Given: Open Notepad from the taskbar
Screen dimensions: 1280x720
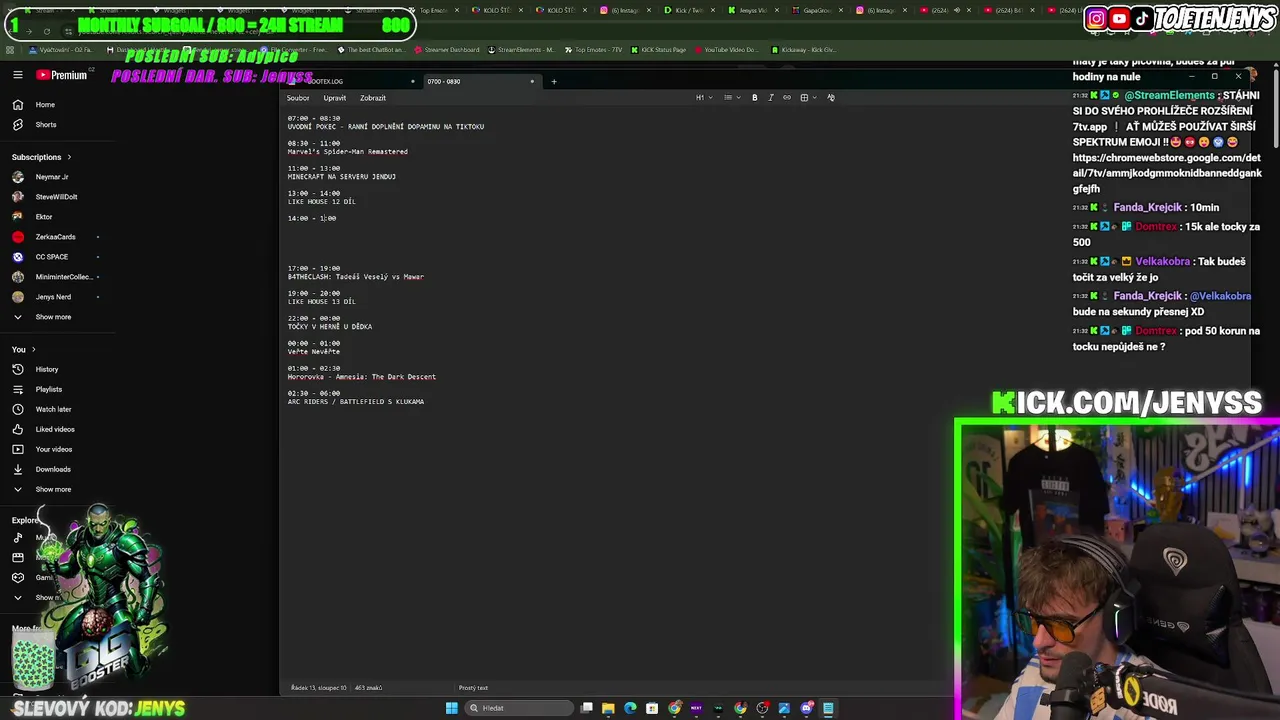Looking at the screenshot, I should coord(828,708).
